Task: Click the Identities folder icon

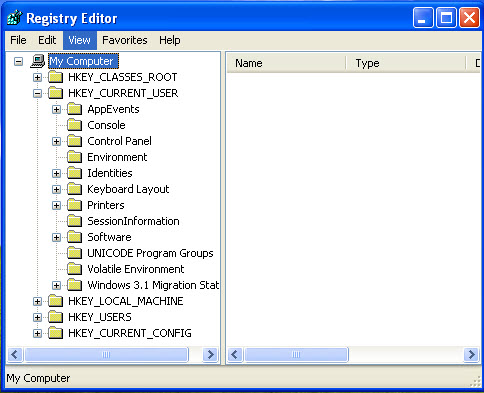Action: tap(74, 173)
